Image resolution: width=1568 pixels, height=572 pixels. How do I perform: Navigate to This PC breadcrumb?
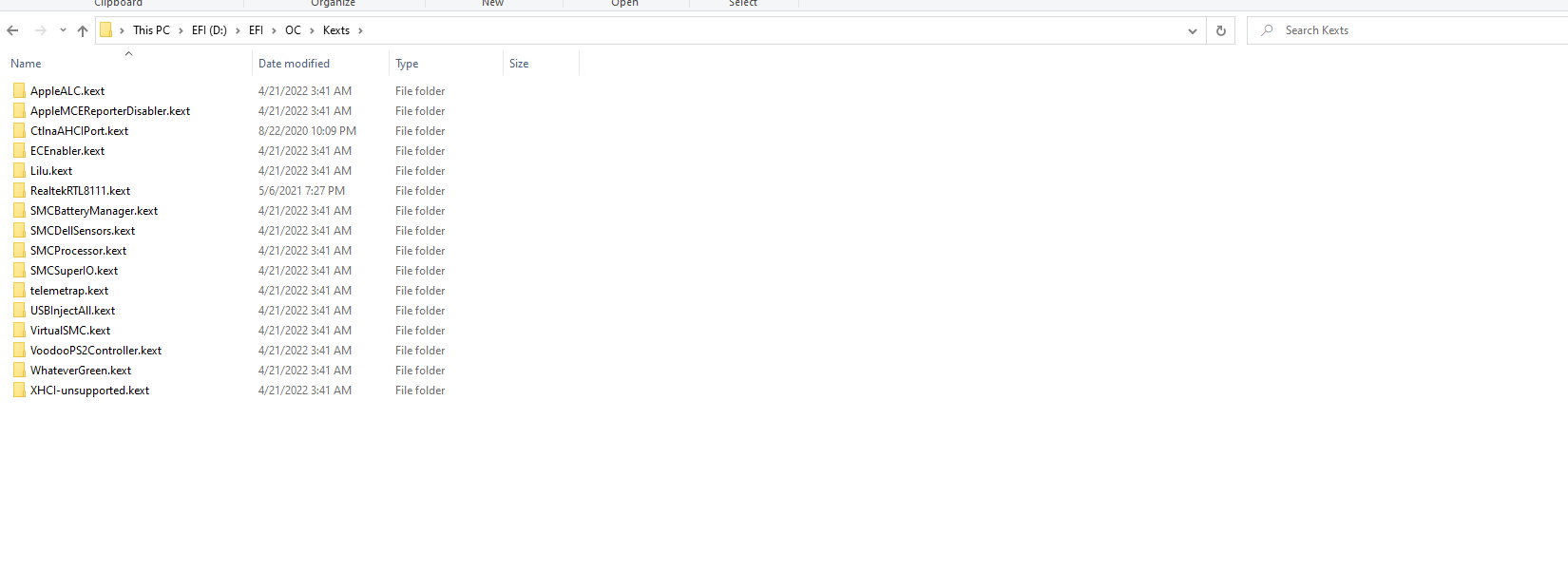(151, 30)
